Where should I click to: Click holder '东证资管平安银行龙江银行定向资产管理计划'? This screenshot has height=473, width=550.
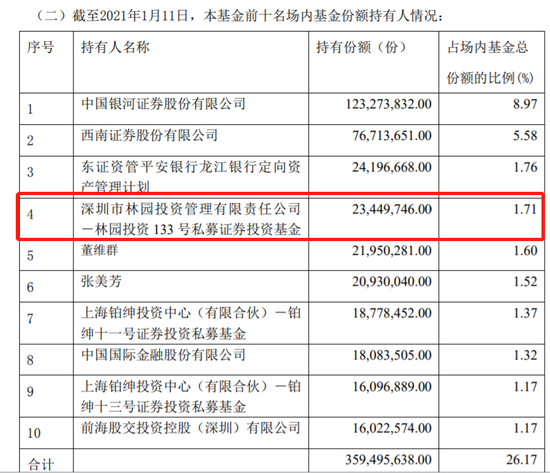tap(191, 176)
